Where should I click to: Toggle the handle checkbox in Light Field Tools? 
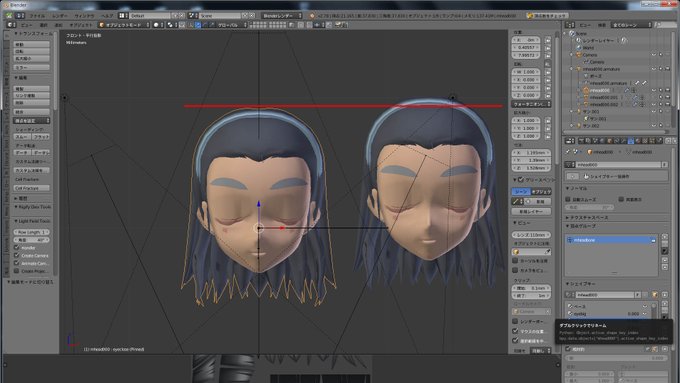pos(16,248)
